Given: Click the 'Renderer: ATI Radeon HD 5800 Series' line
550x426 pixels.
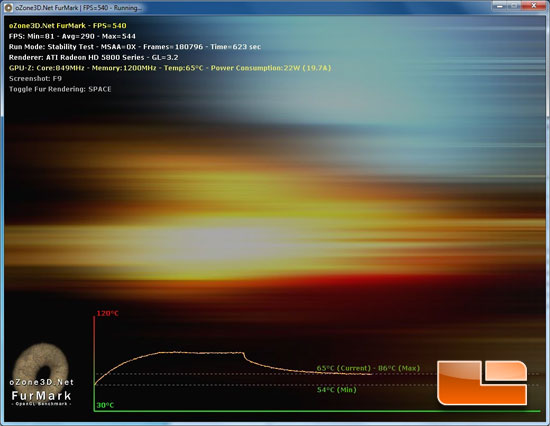Looking at the screenshot, I should point(93,57).
